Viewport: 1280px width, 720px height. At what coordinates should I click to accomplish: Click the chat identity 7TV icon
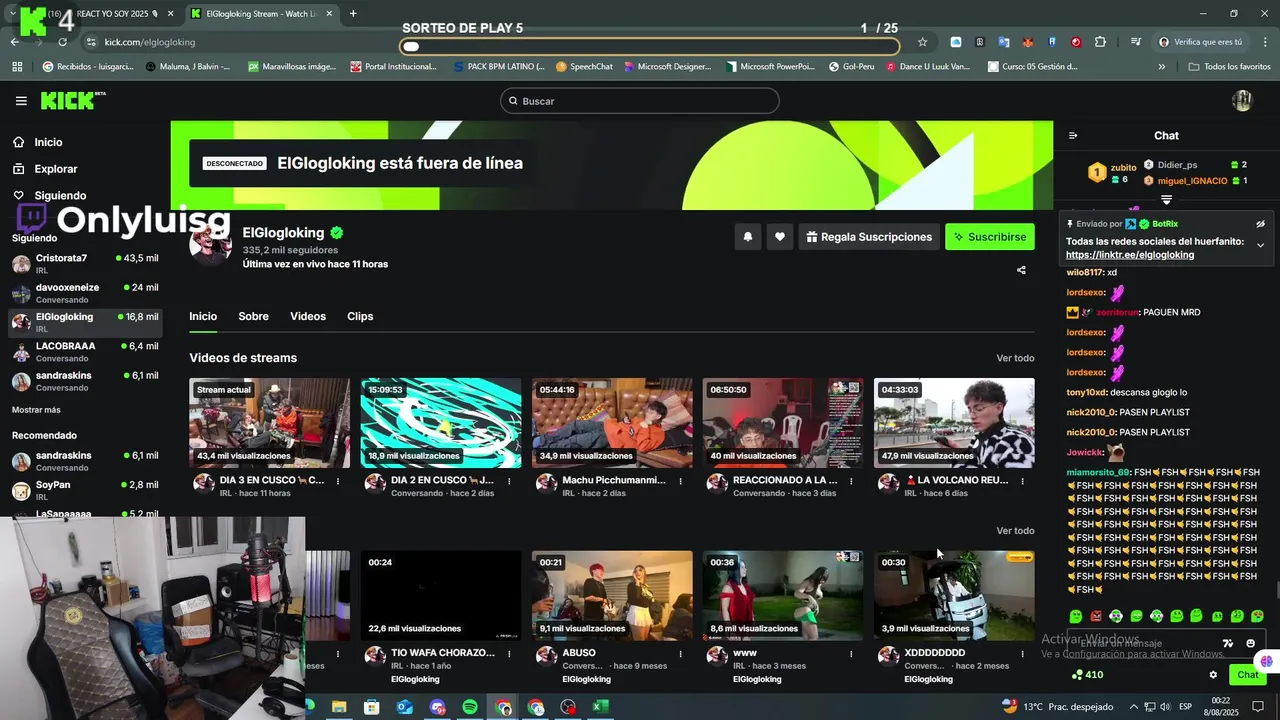(x=1228, y=644)
